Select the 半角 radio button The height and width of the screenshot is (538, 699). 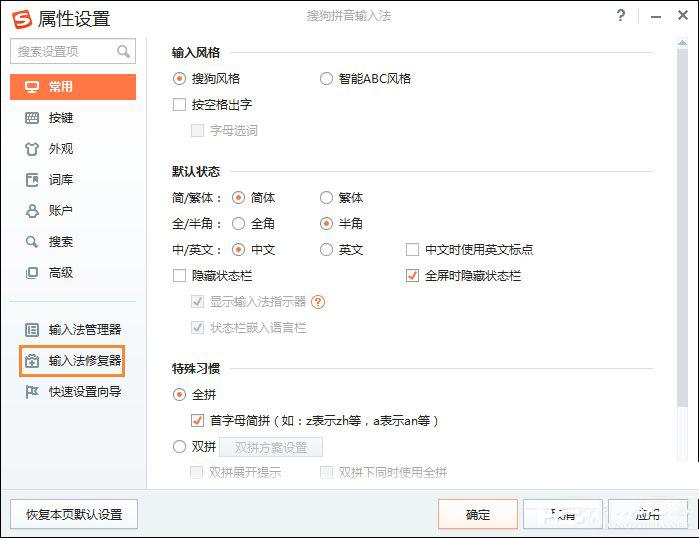[326, 223]
